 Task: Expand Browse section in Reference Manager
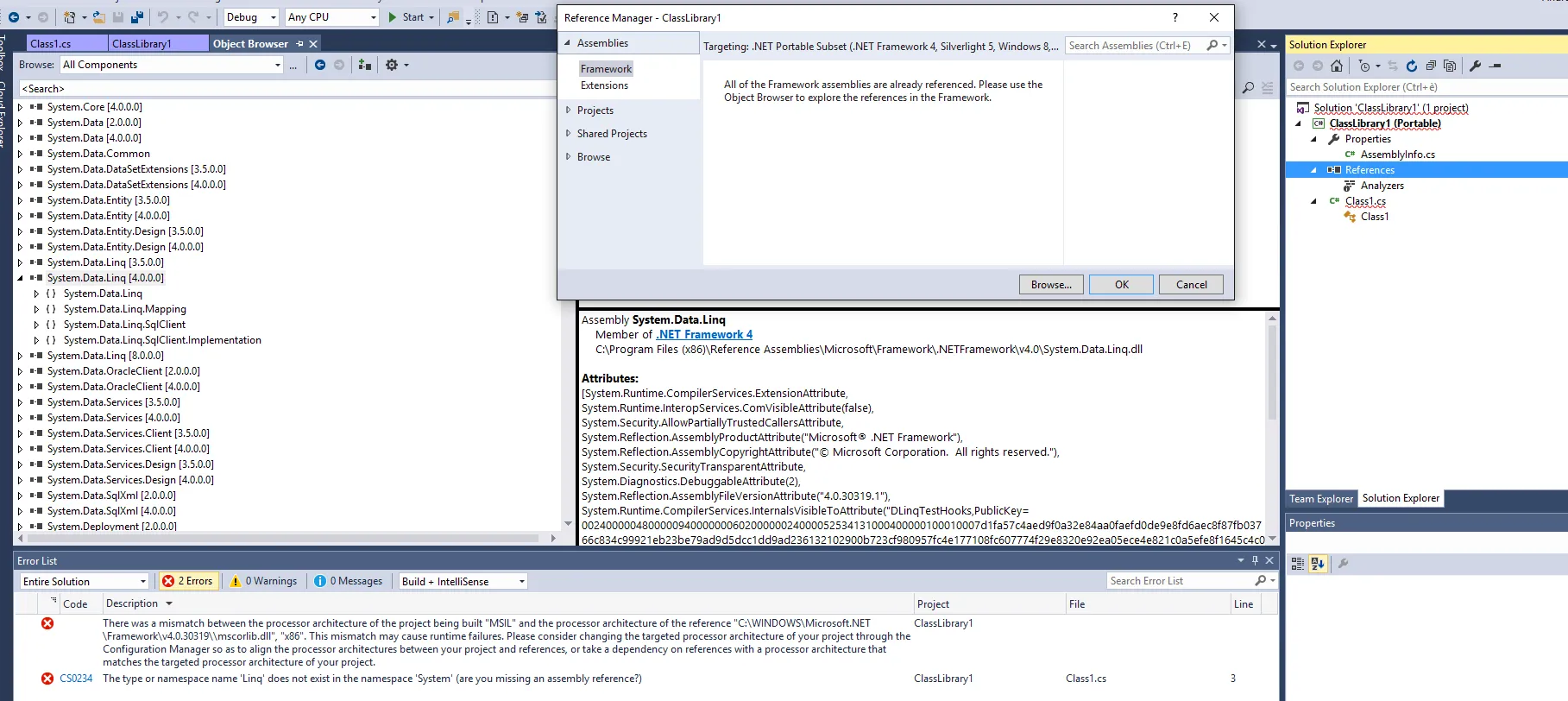click(x=568, y=156)
